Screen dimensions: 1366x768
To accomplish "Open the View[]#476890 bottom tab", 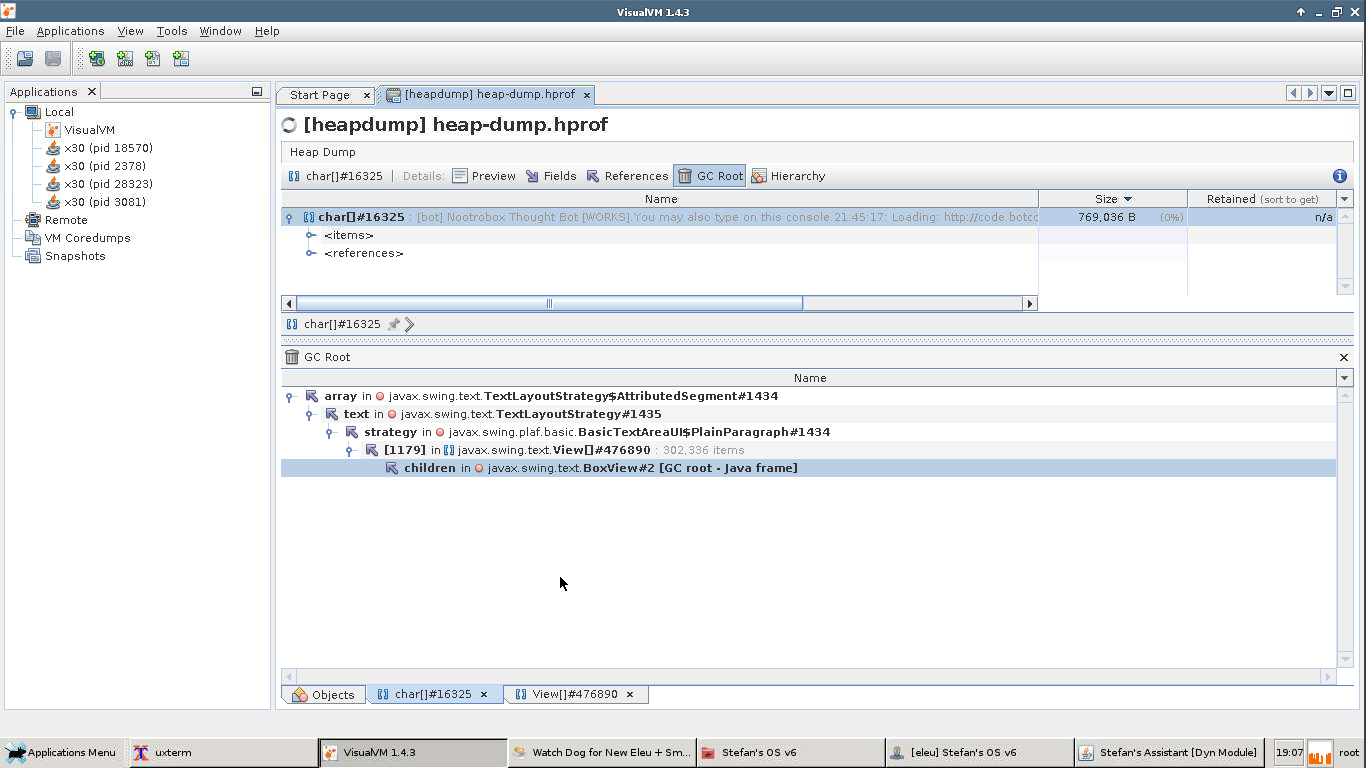I will tap(574, 694).
